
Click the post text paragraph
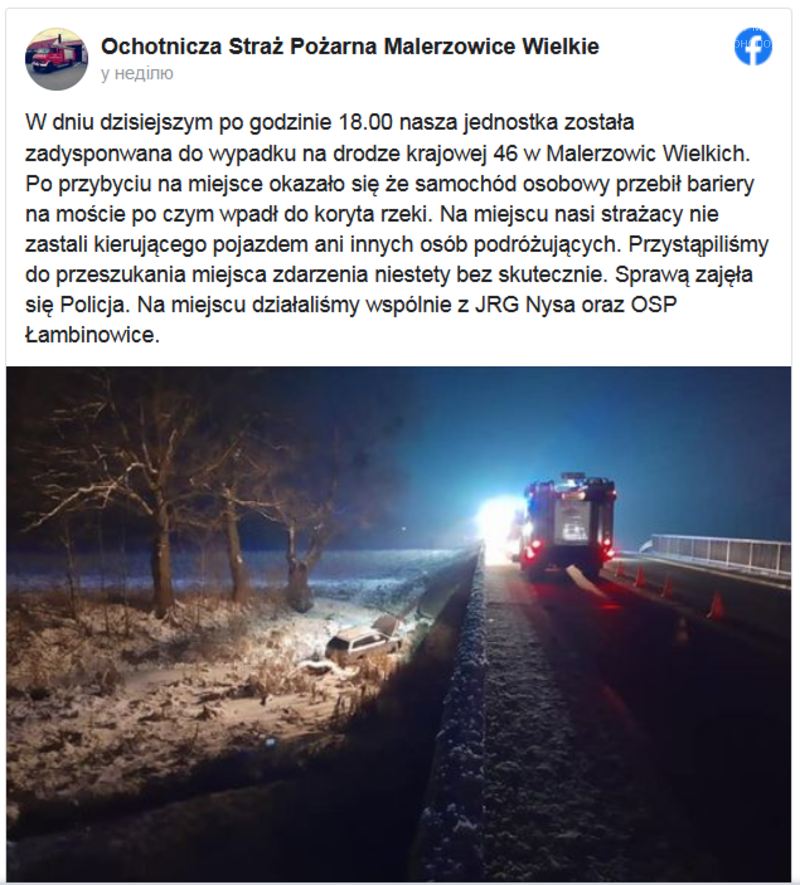click(x=397, y=229)
